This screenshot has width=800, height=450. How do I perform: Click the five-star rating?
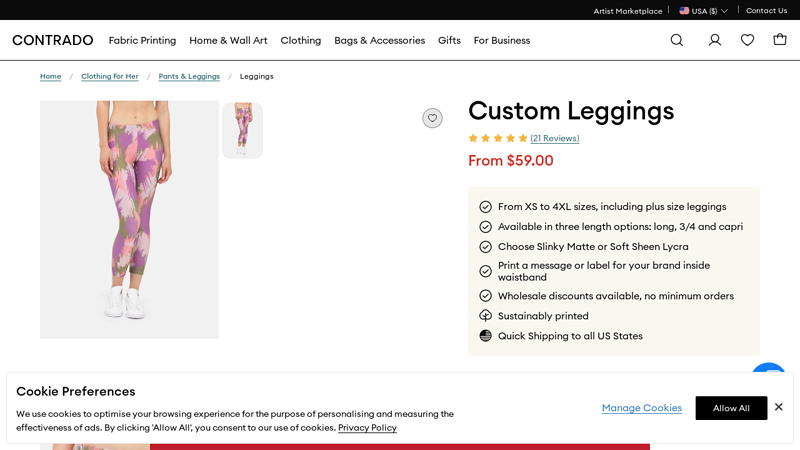(497, 138)
